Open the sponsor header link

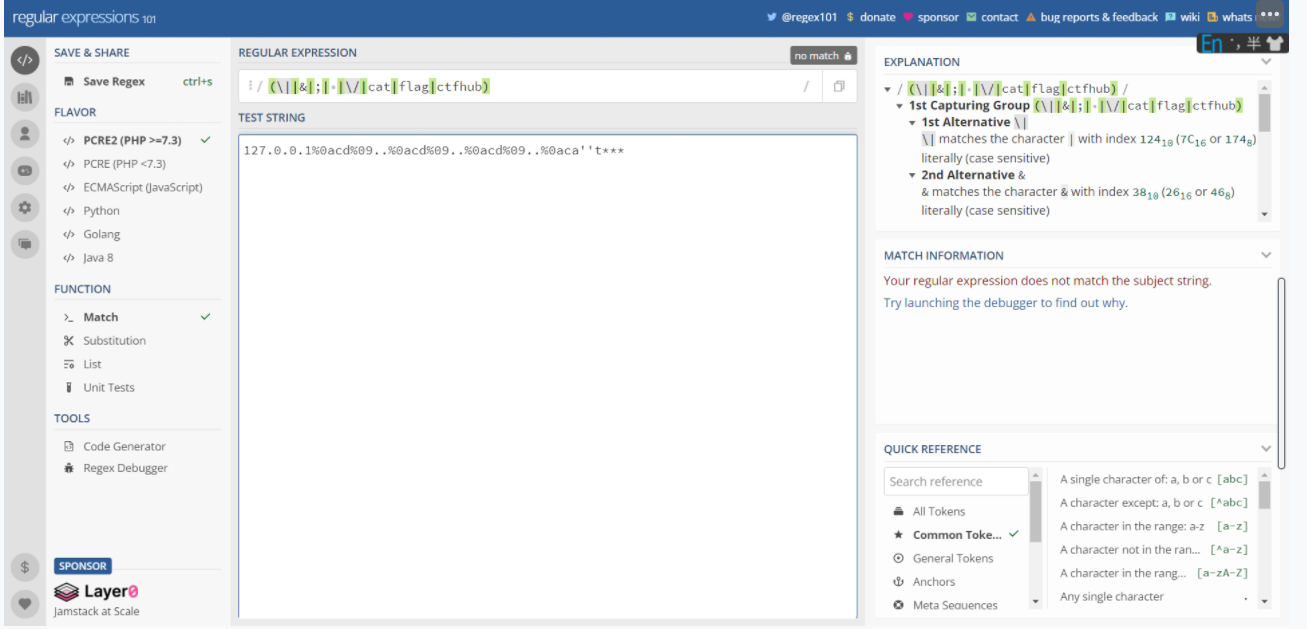(x=930, y=17)
